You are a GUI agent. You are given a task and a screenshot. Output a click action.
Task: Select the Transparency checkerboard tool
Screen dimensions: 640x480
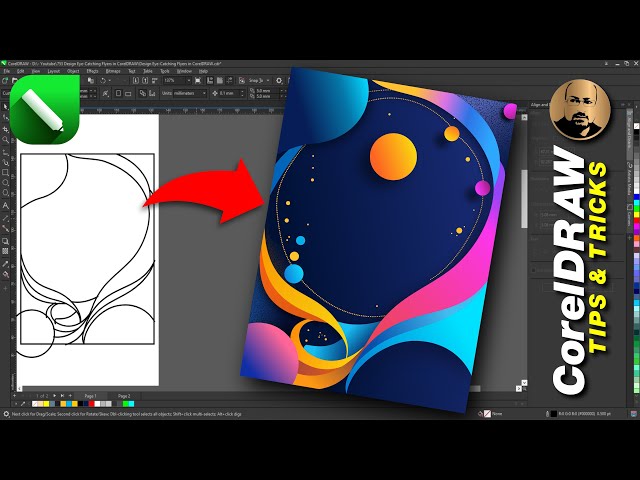(x=5, y=251)
